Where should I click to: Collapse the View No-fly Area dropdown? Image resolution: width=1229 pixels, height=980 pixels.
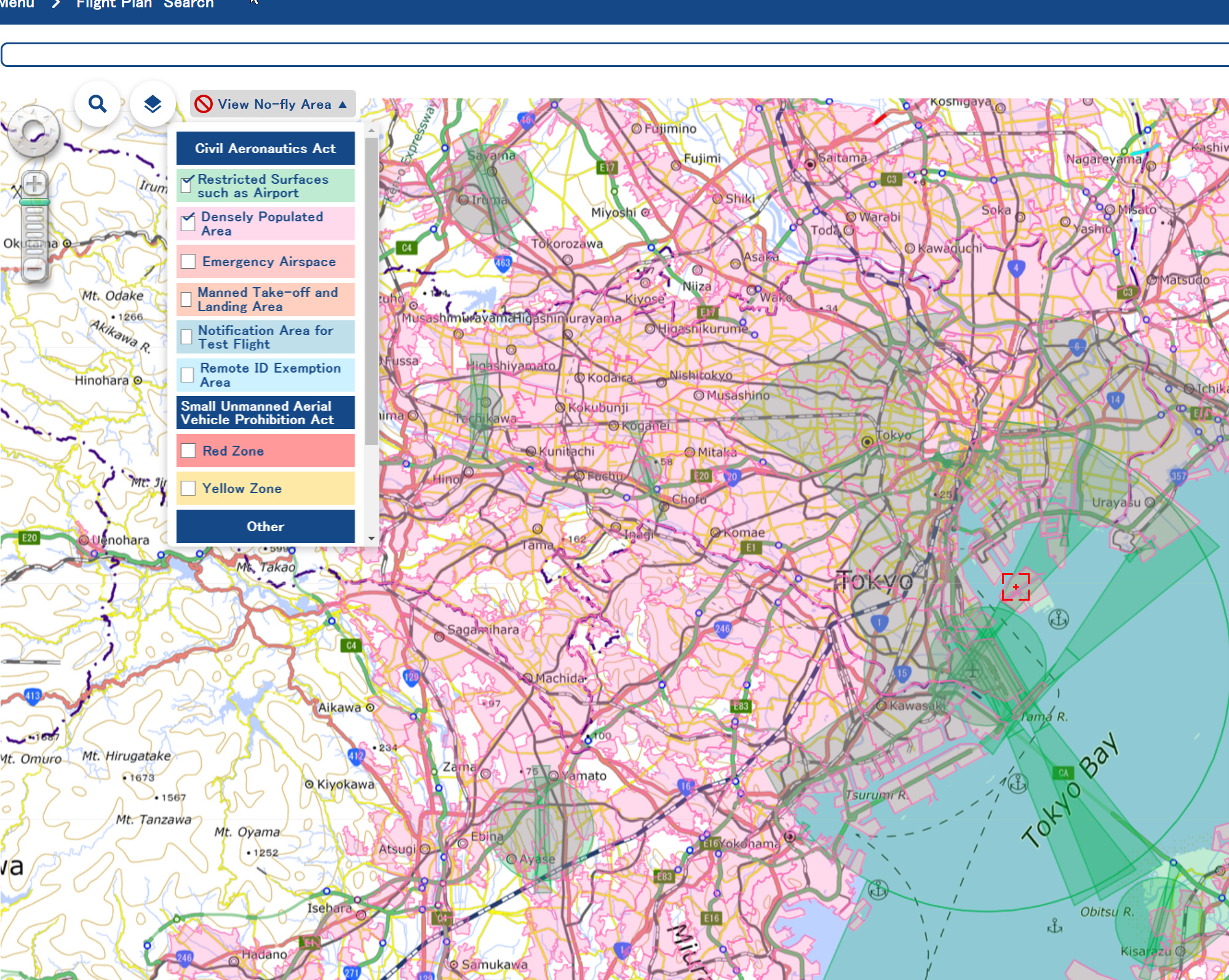click(343, 105)
